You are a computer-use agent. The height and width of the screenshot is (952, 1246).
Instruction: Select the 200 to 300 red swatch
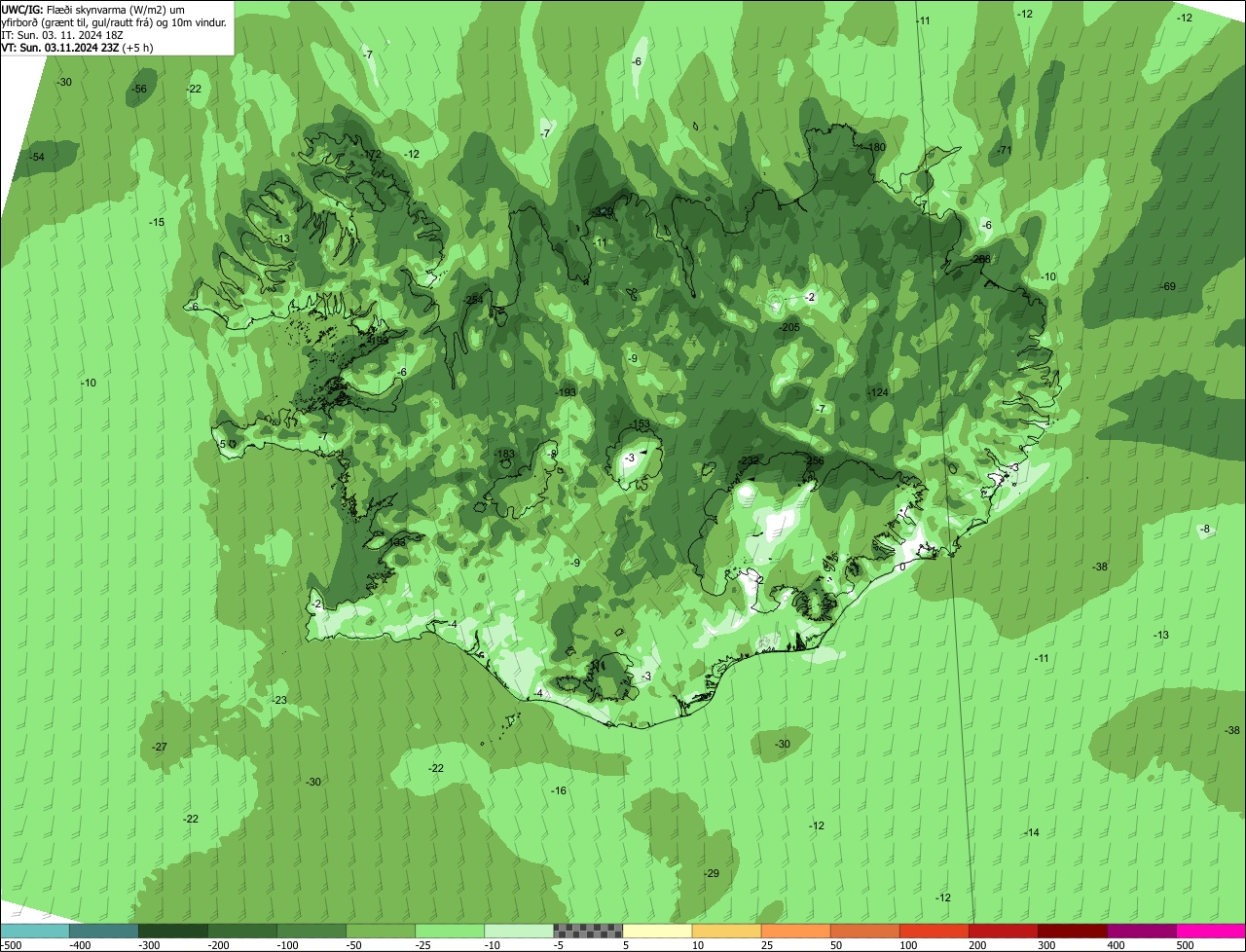tap(1003, 931)
